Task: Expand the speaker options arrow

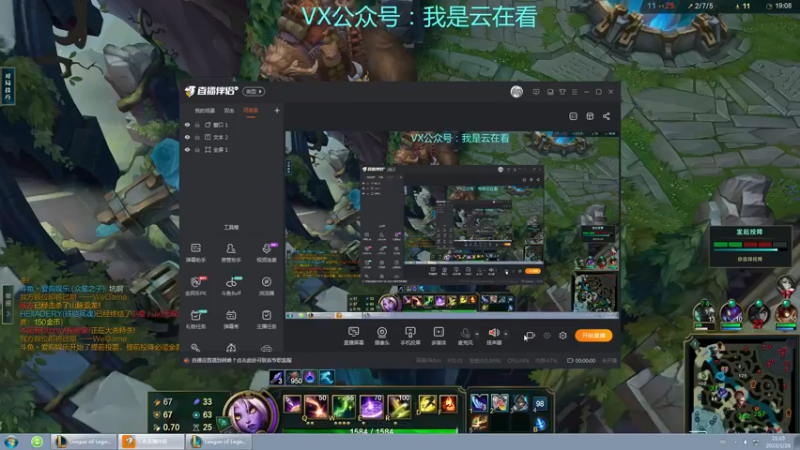Action: [506, 334]
